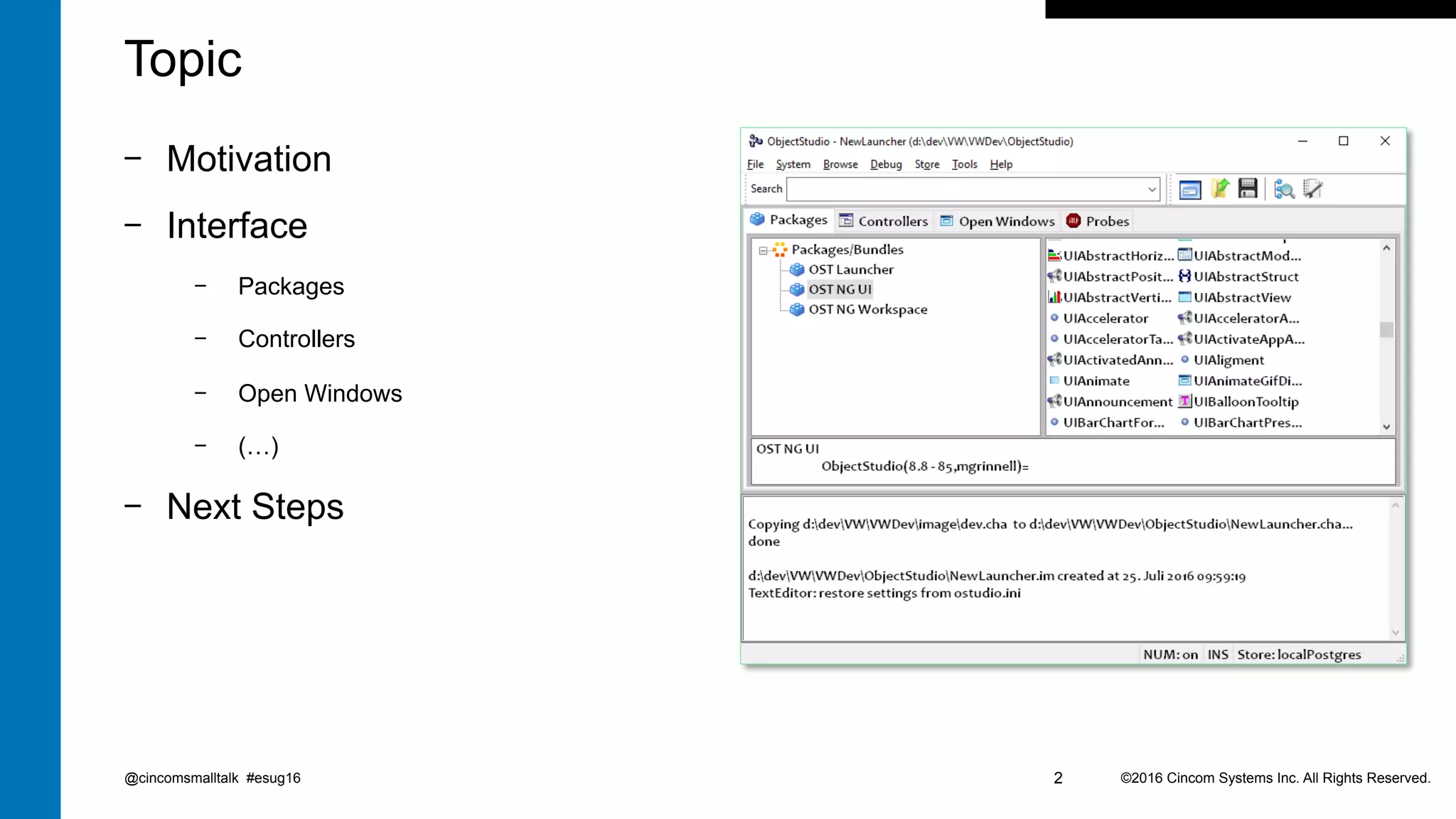Click the megaphone icon beside UIAnnouncement

tap(1054, 401)
